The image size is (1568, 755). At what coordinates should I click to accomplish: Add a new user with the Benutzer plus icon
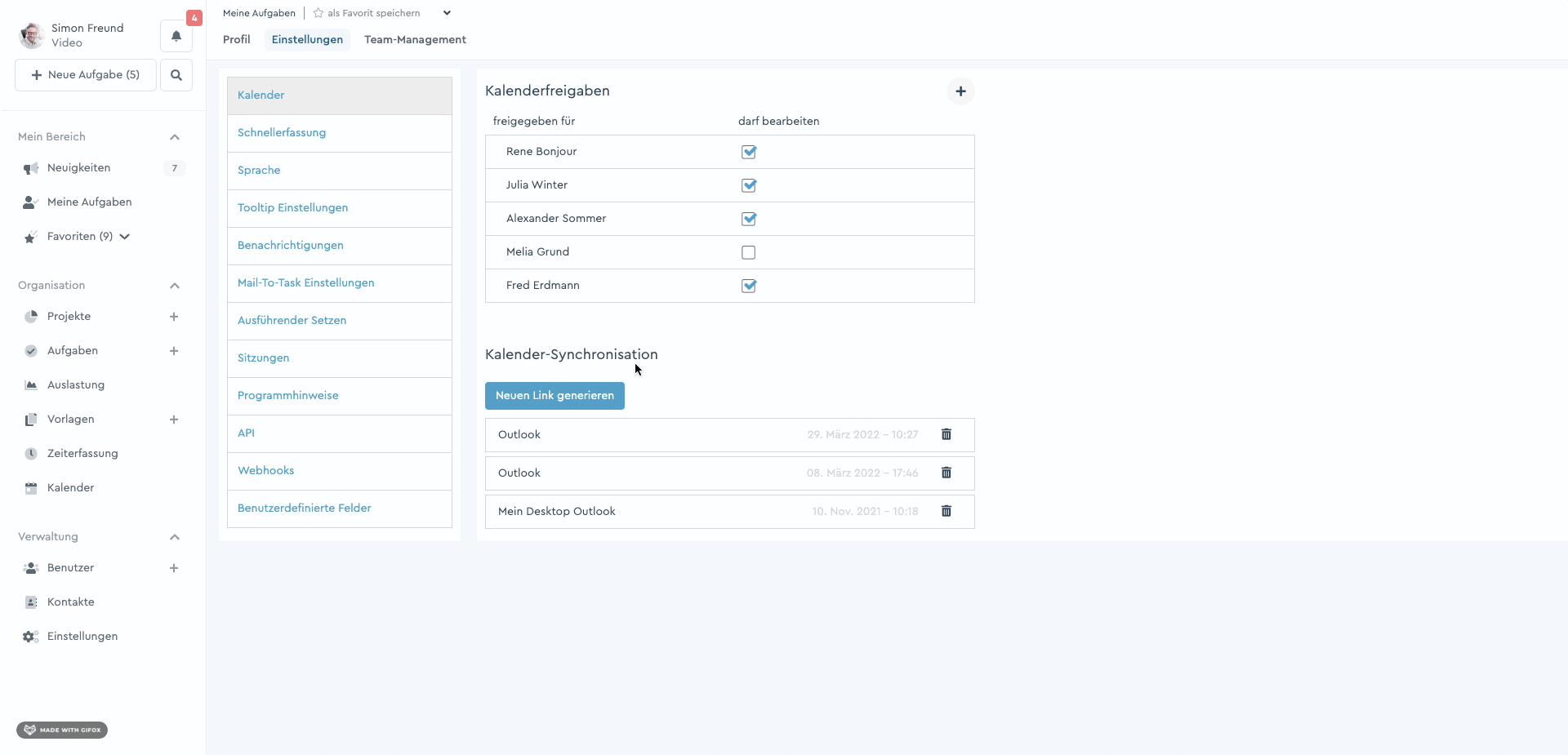tap(174, 568)
